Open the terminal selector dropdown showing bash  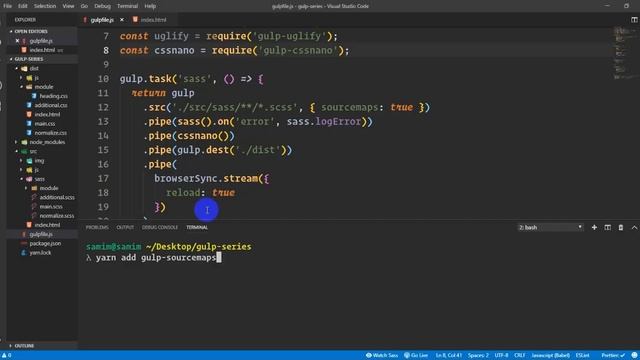(x=550, y=227)
